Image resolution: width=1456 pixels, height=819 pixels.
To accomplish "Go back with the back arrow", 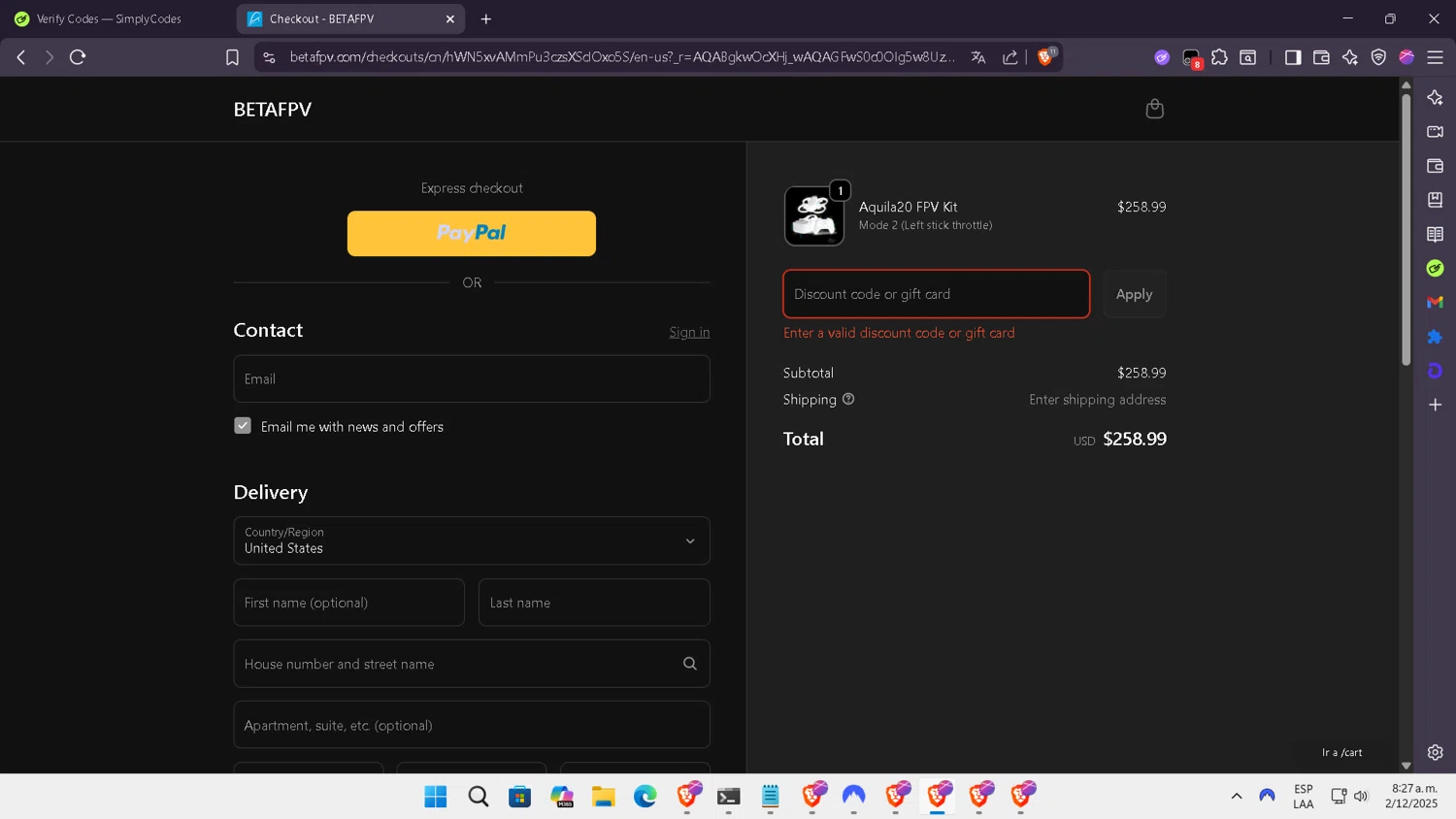I will (x=20, y=57).
